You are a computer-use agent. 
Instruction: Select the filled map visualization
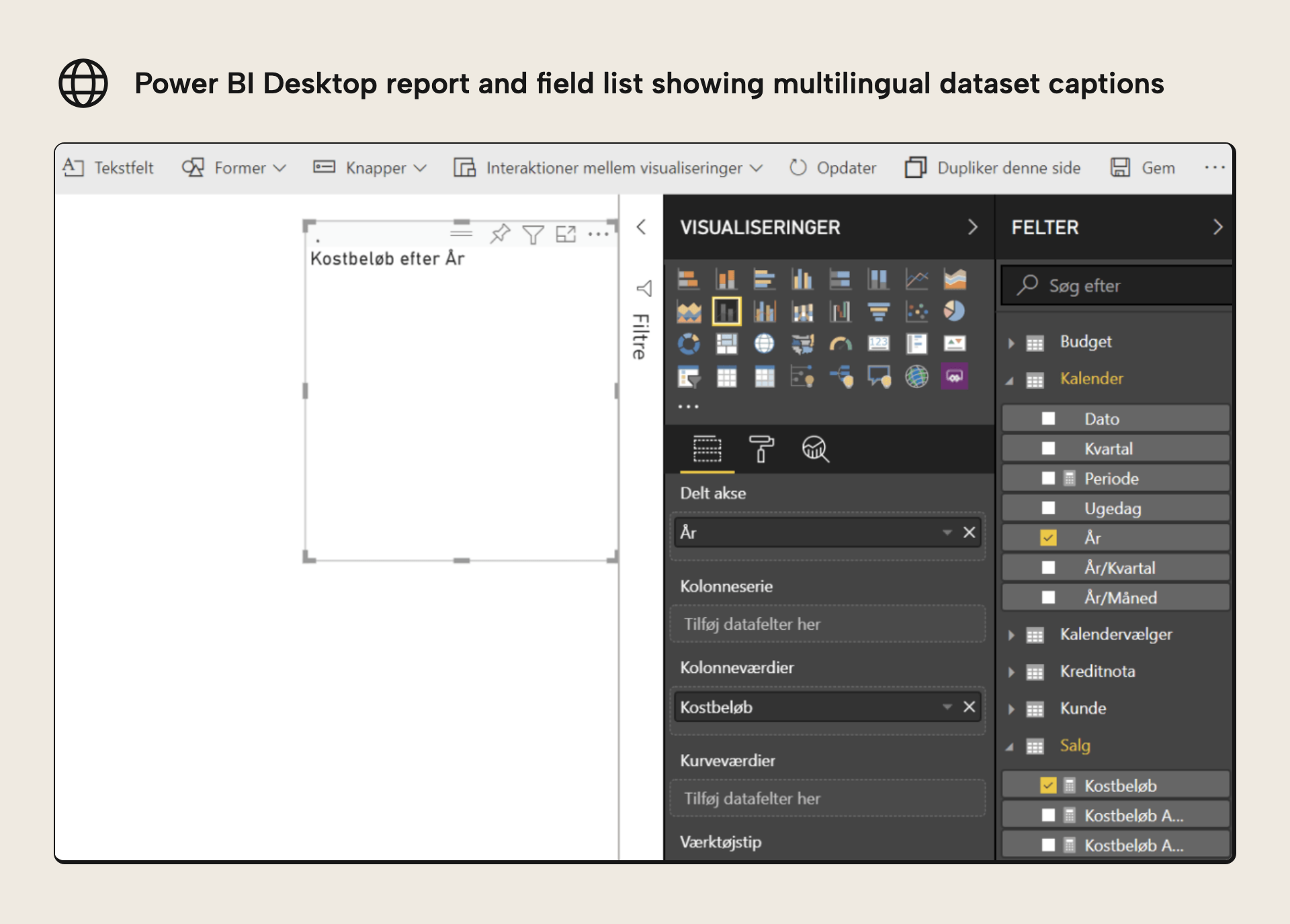(x=802, y=344)
